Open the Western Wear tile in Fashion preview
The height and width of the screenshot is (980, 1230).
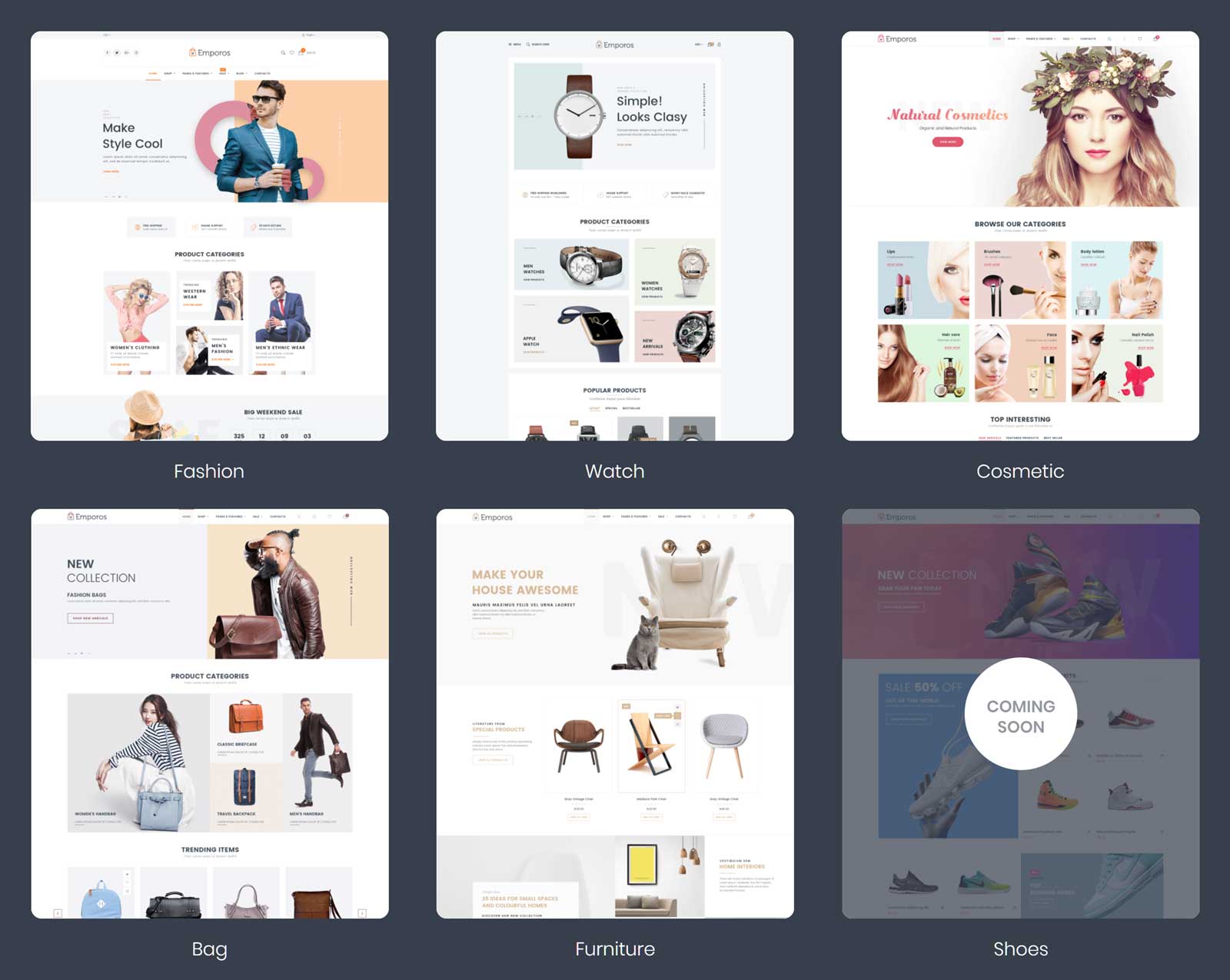coord(209,295)
